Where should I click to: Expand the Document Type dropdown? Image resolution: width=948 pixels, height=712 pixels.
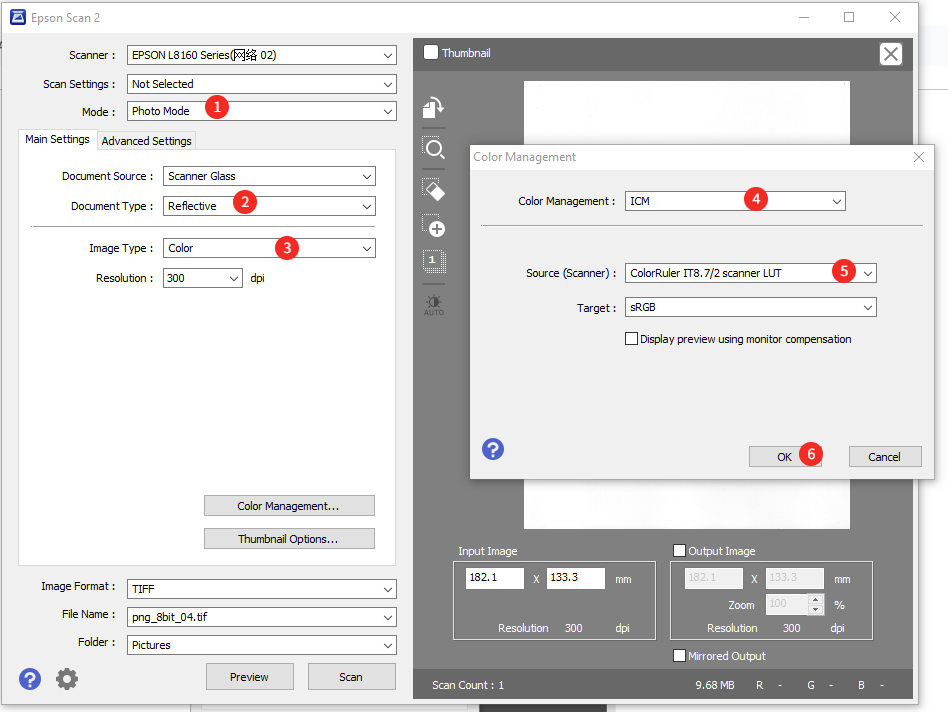(269, 206)
